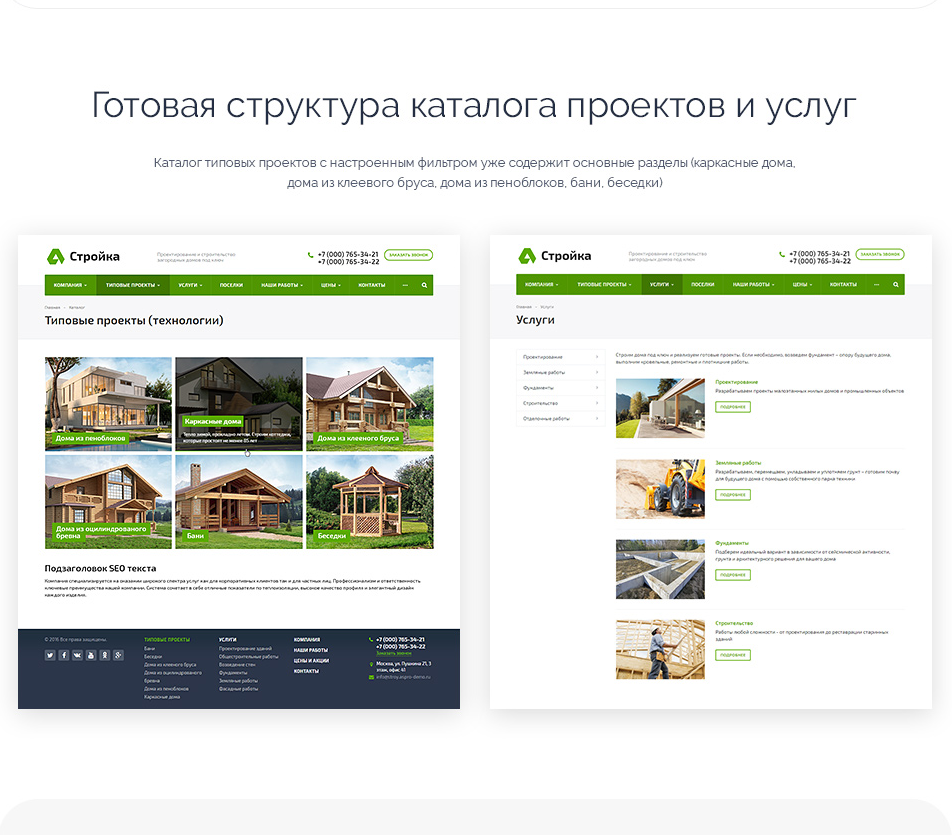Click the green phone icon in right mockup header
This screenshot has height=835, width=952.
782,254
